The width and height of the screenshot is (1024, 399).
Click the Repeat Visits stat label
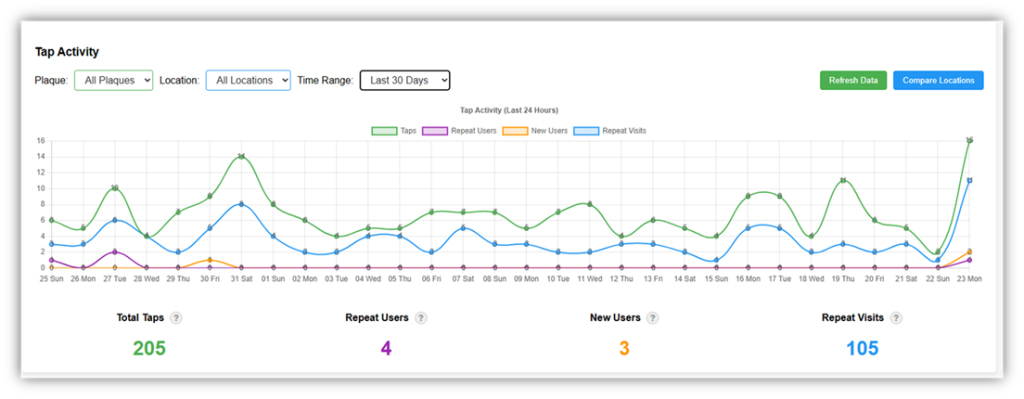[x=853, y=318]
